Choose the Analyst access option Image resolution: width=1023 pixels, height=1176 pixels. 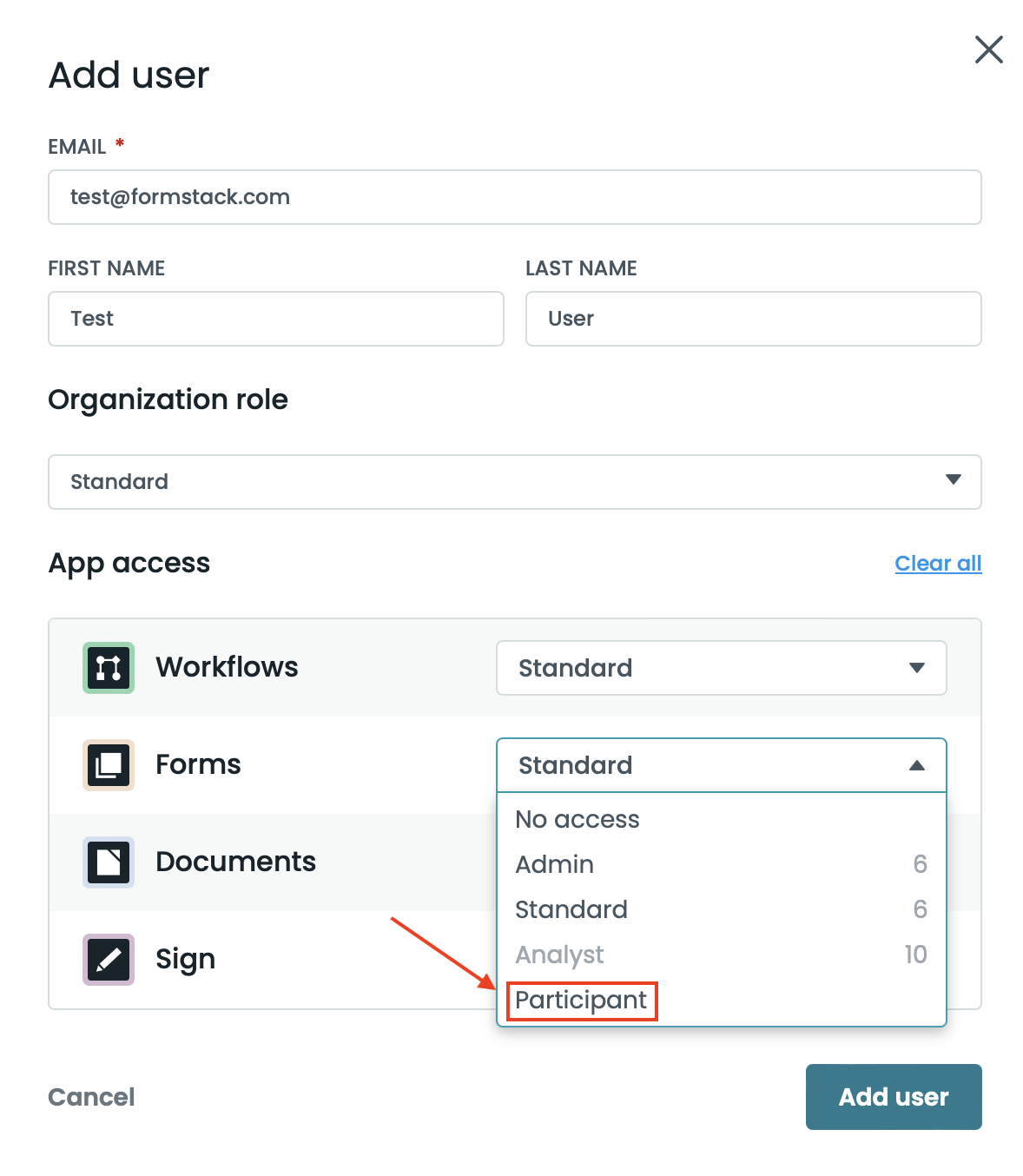(x=559, y=955)
